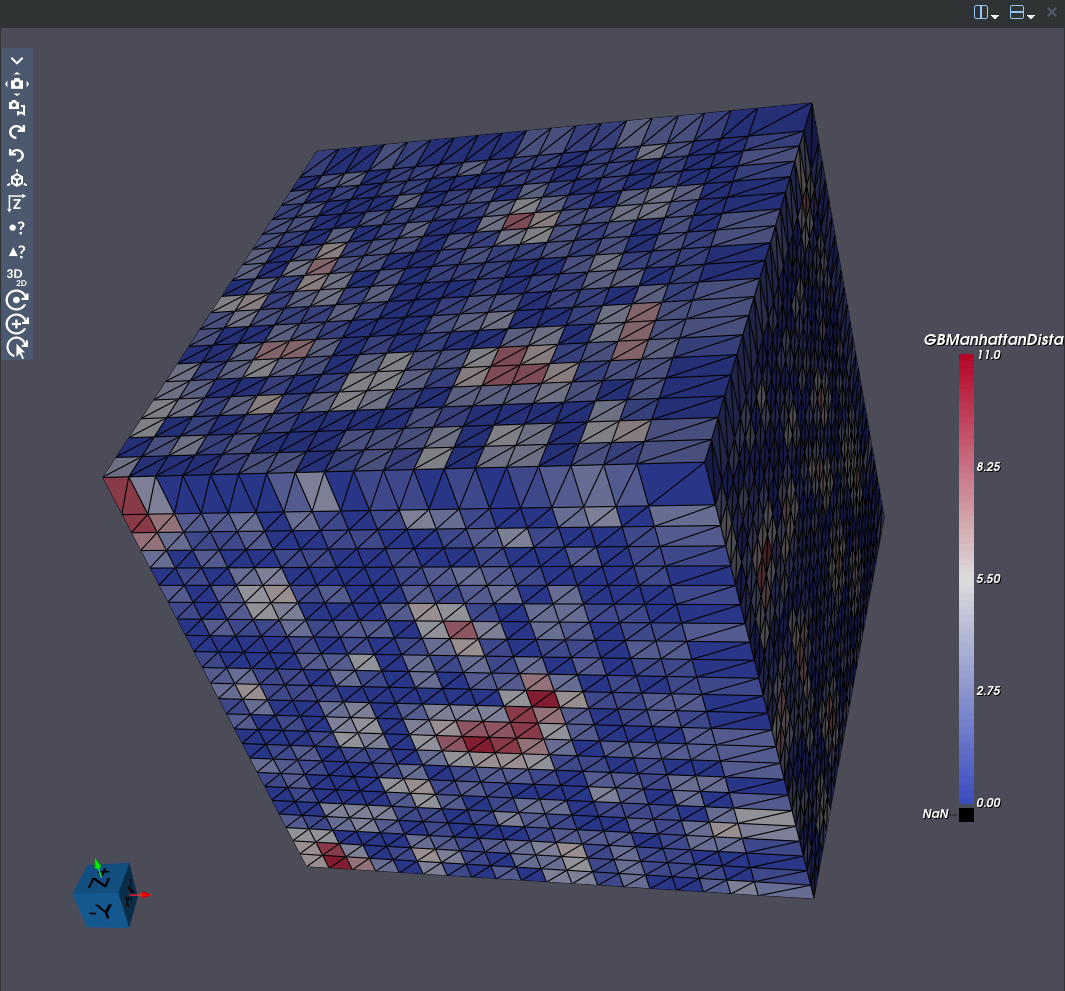Click the zoom camera plus icon
This screenshot has height=991, width=1065.
coord(17,324)
